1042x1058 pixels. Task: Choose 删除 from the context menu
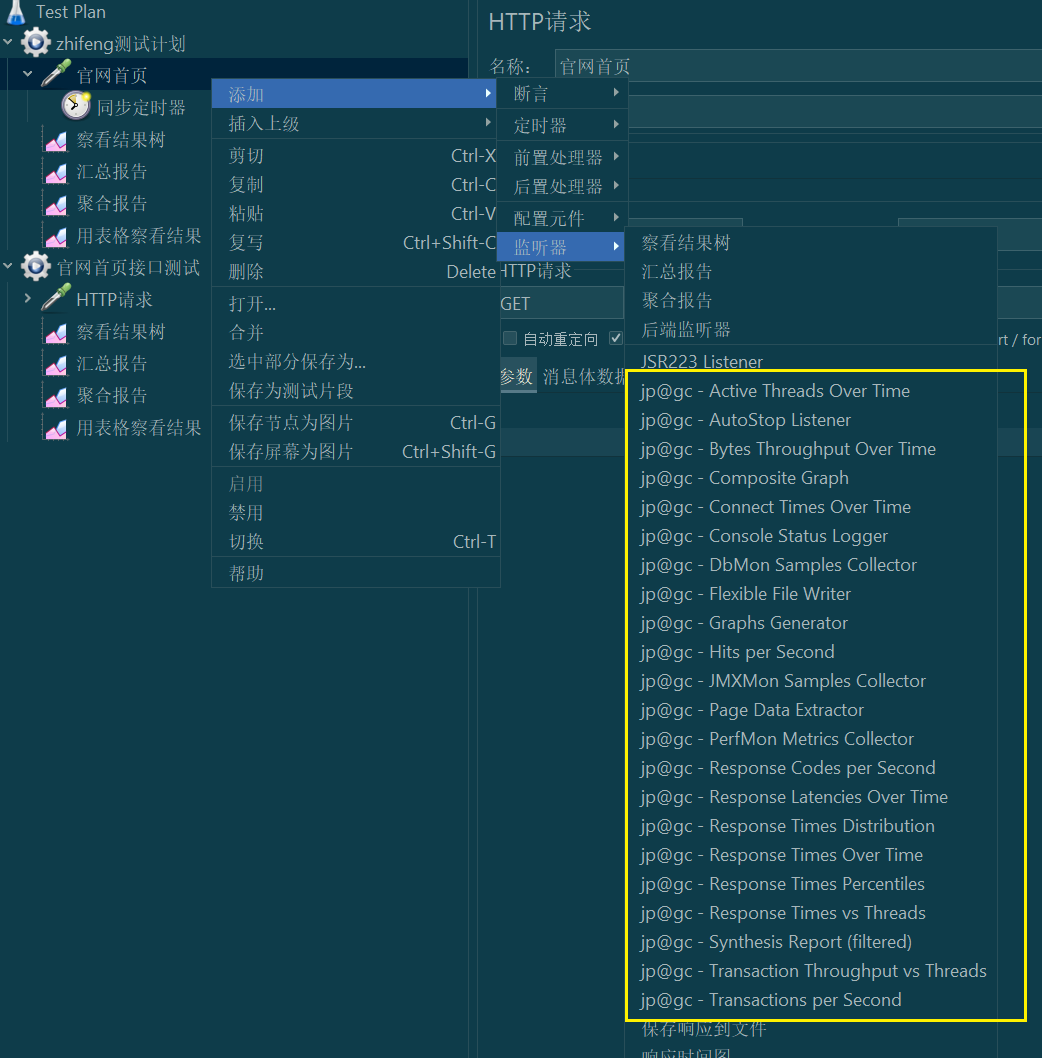tap(356, 271)
